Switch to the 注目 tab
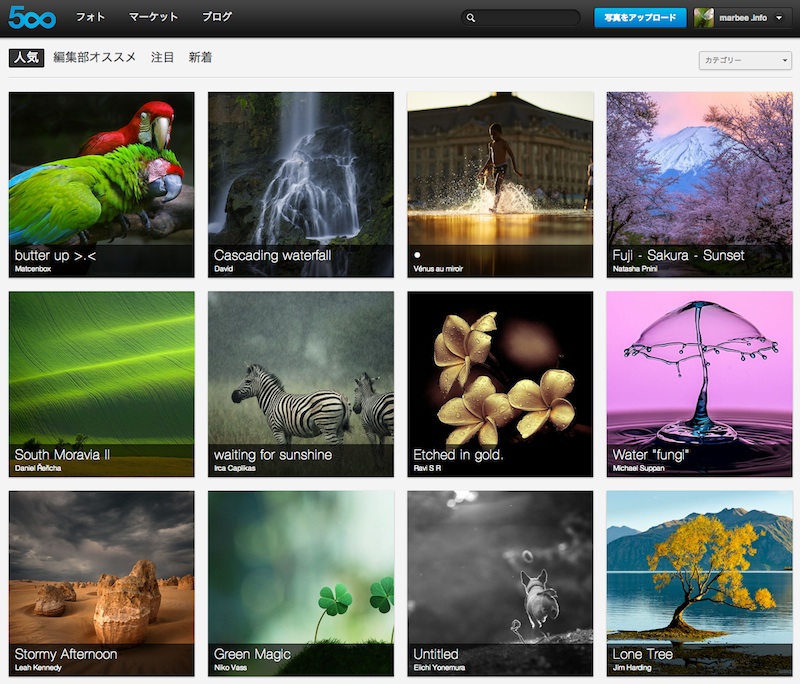 (x=162, y=57)
